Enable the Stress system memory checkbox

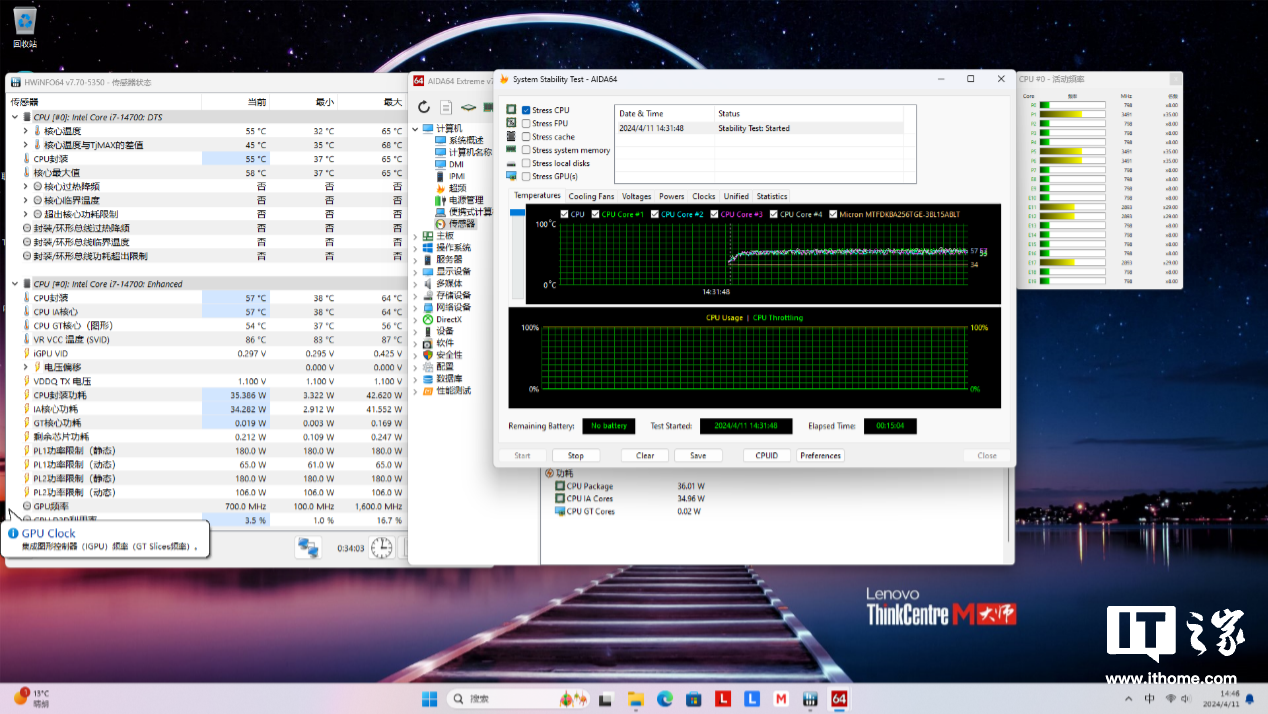point(526,150)
